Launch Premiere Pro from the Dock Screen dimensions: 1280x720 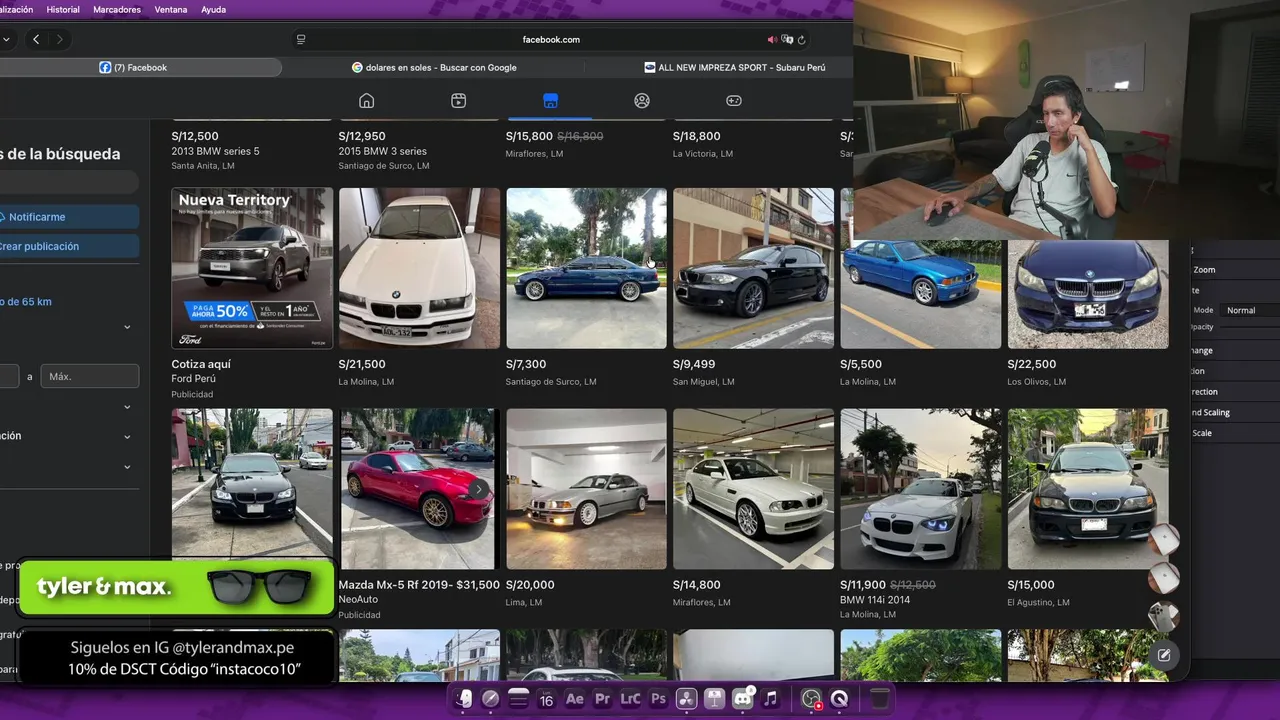[x=603, y=699]
